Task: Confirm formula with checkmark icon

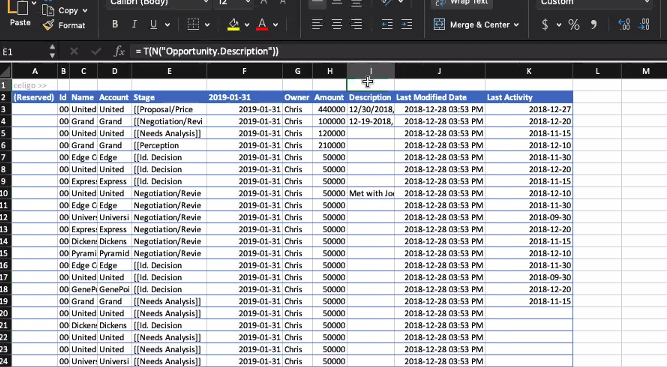Action: [96, 51]
